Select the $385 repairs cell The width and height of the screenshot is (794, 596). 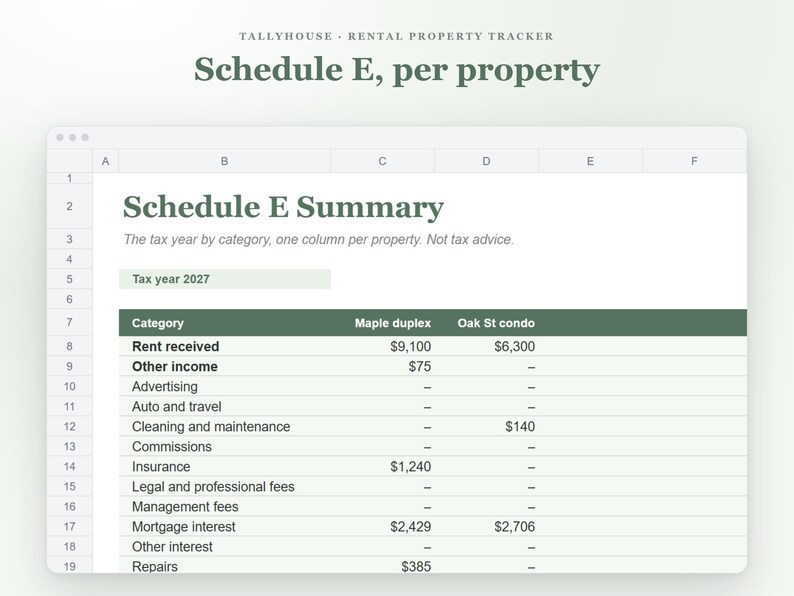pos(382,566)
